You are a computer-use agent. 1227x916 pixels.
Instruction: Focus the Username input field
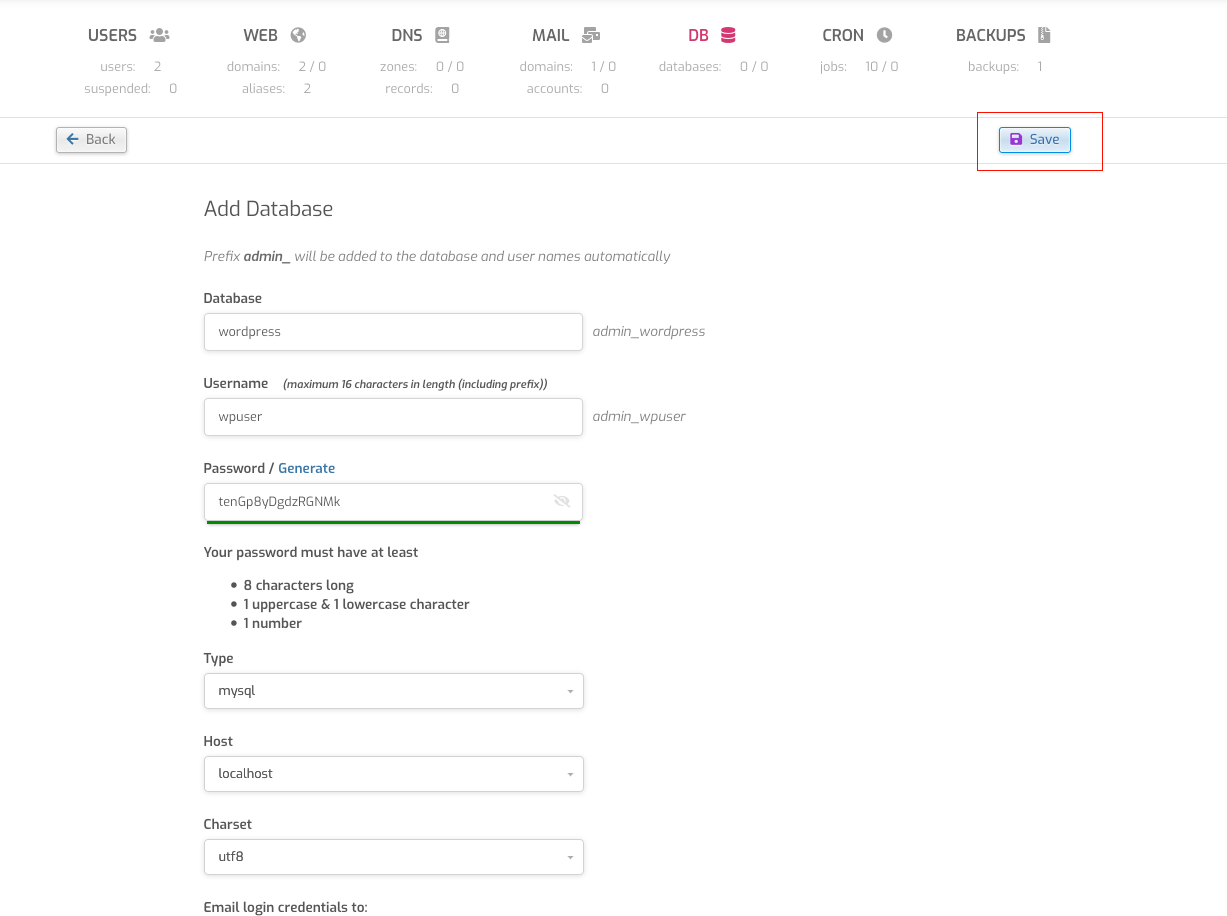(393, 417)
